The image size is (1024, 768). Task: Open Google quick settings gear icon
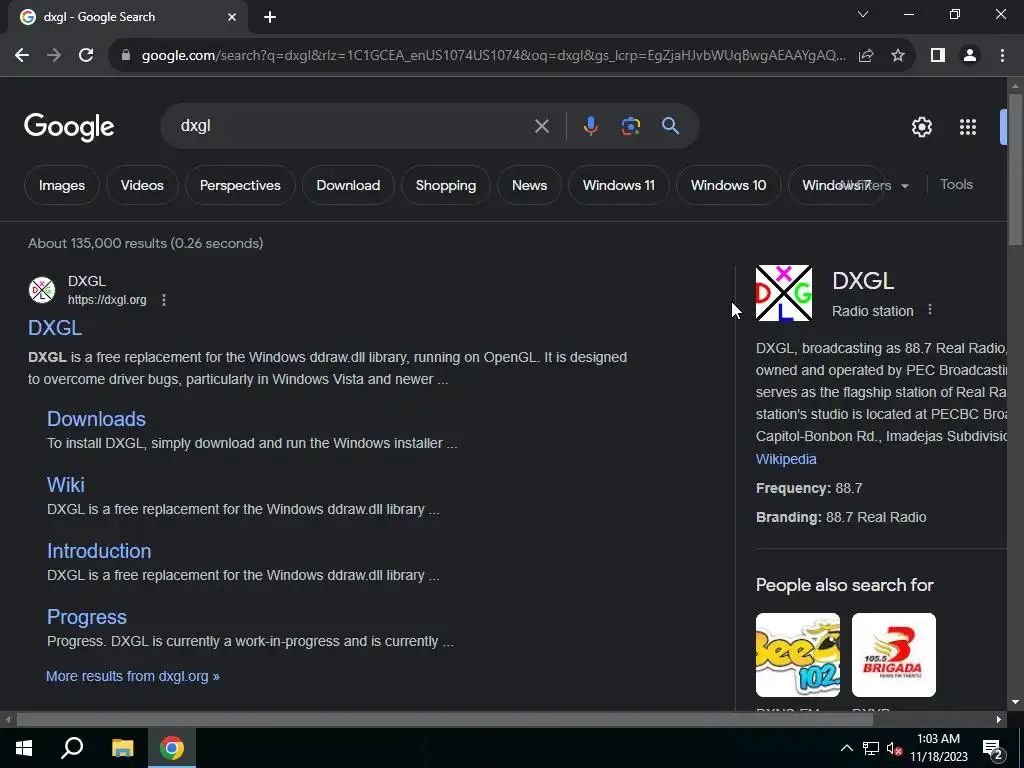coord(921,127)
